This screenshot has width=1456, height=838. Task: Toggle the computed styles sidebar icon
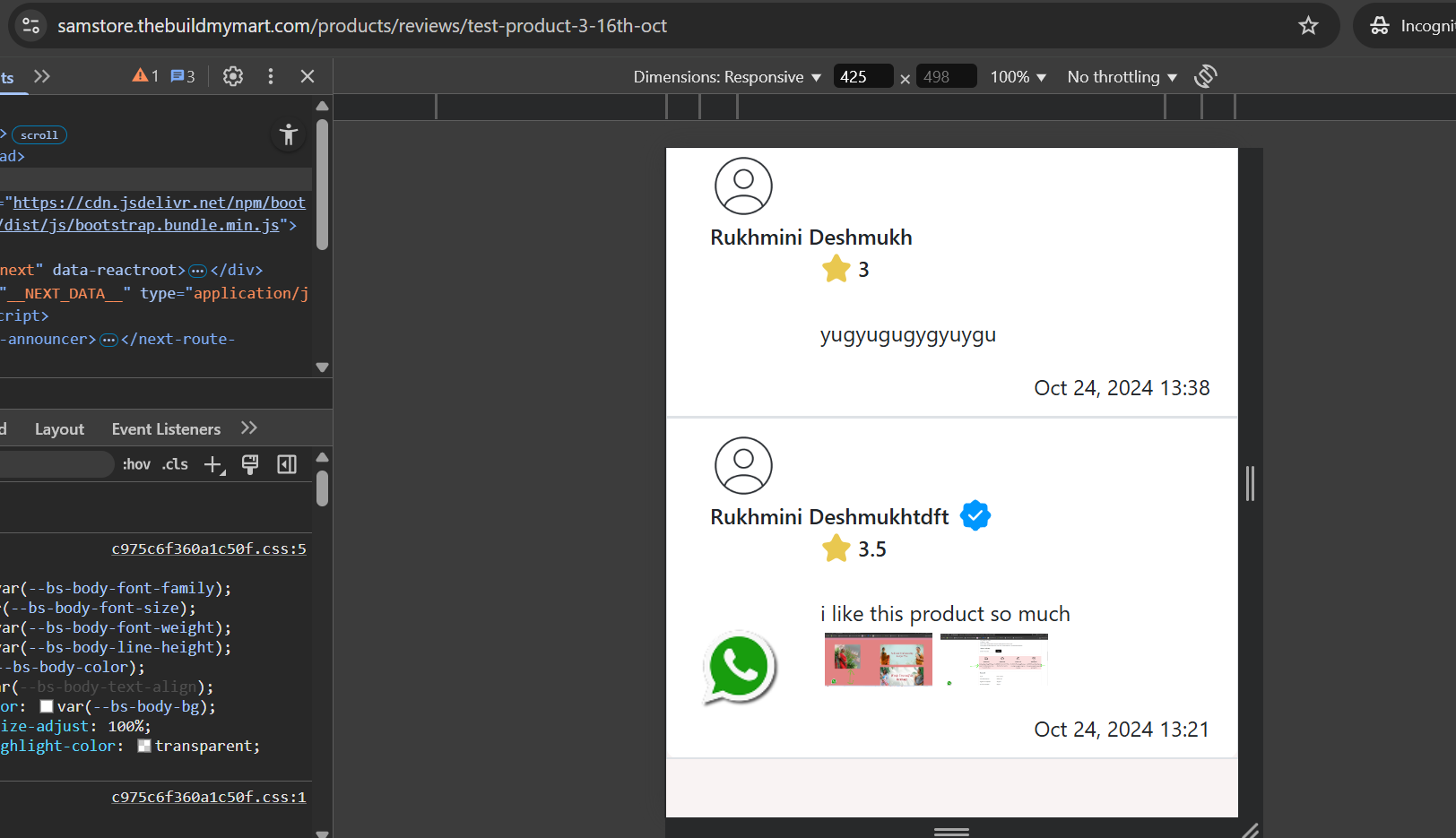[x=287, y=464]
